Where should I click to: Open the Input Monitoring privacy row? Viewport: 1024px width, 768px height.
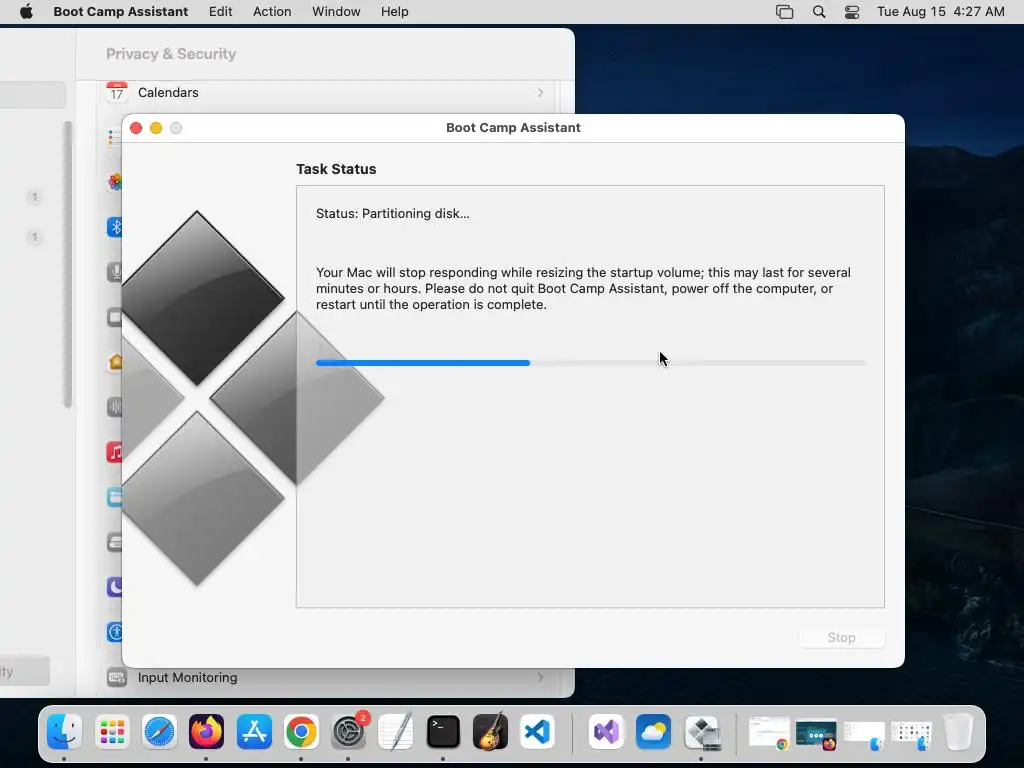coord(326,677)
